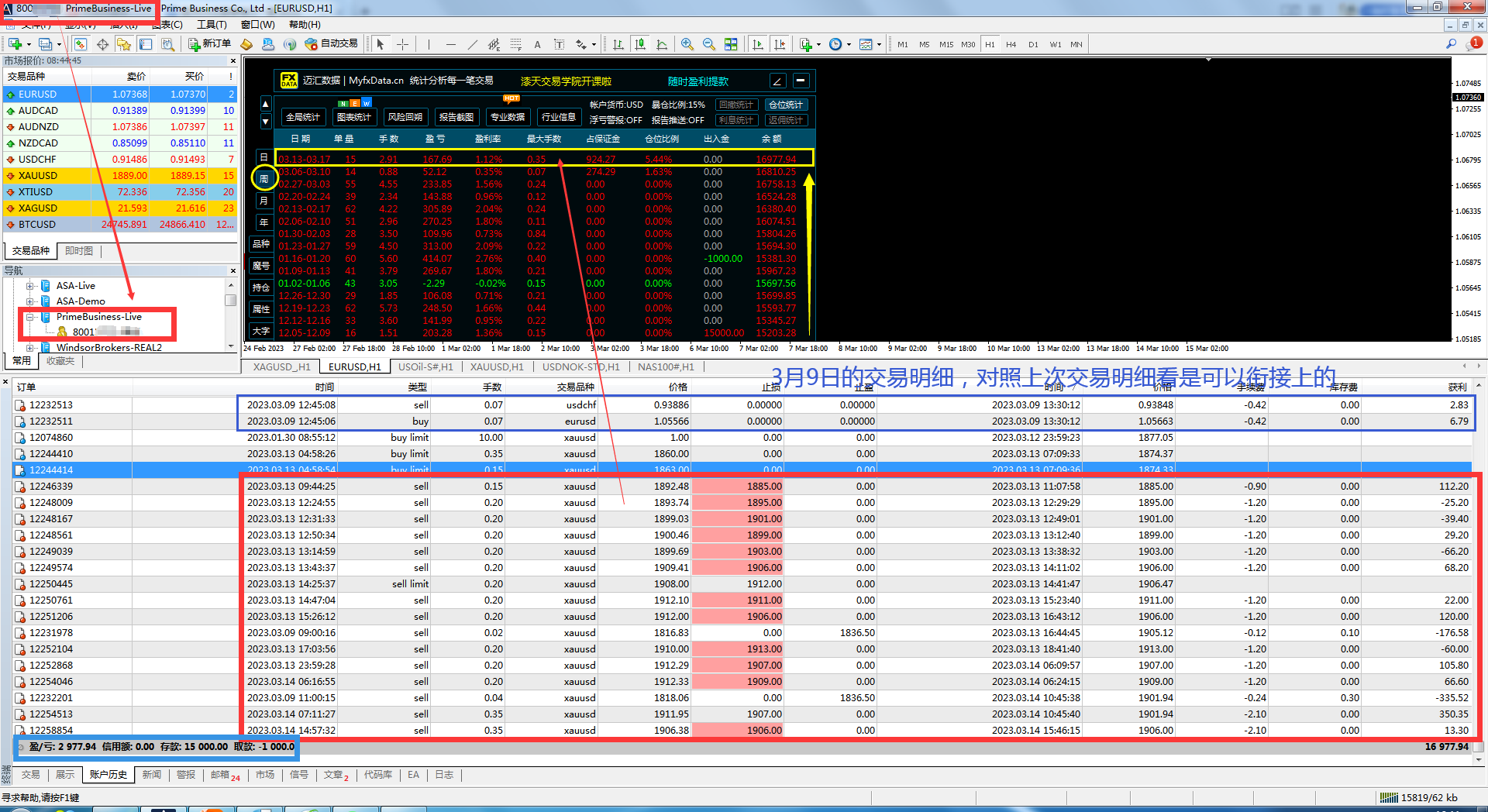Select the Fibonacci retracement tool
1488x812 pixels.
(x=515, y=44)
